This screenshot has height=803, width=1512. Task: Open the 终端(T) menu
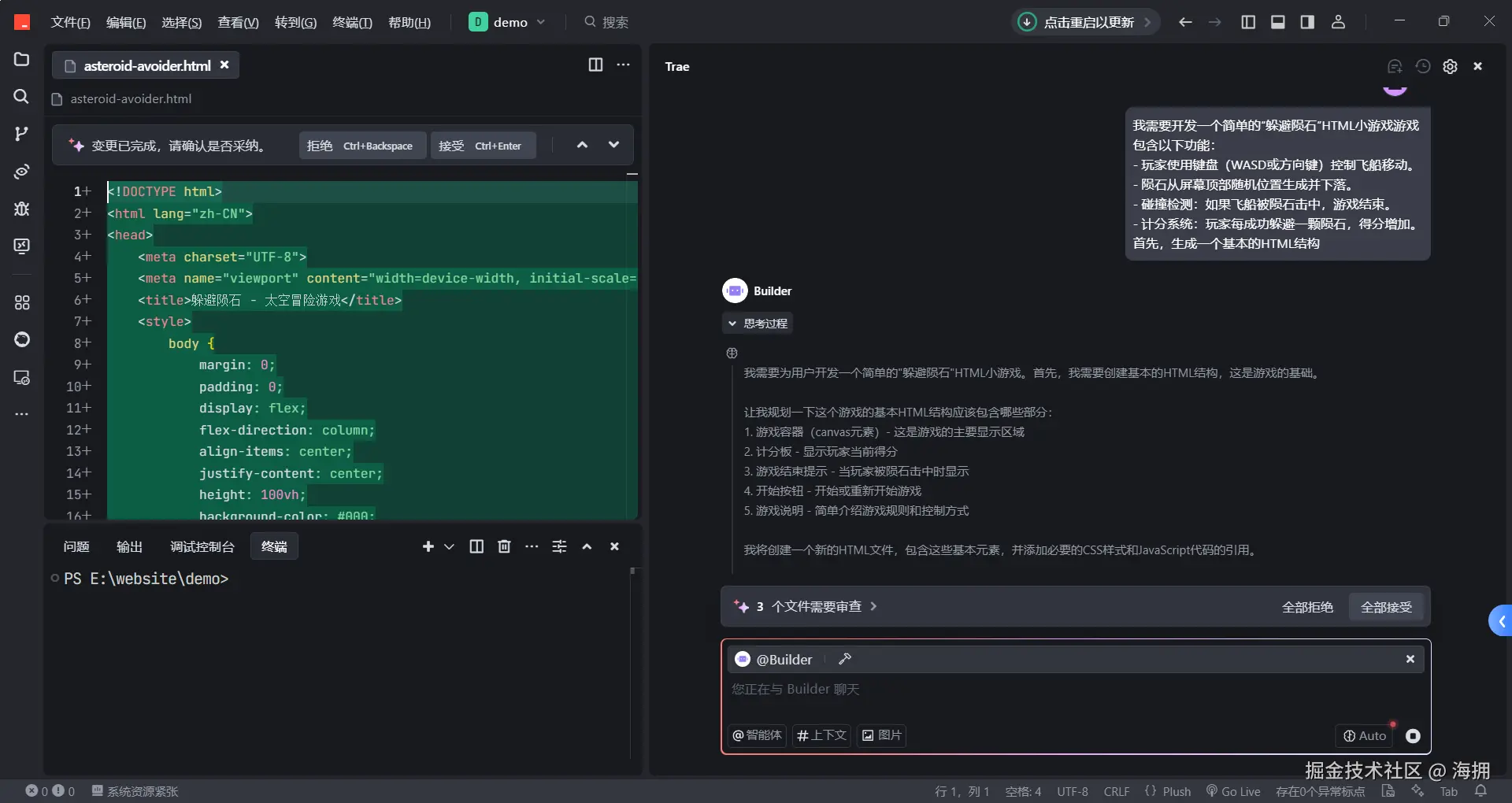point(352,22)
